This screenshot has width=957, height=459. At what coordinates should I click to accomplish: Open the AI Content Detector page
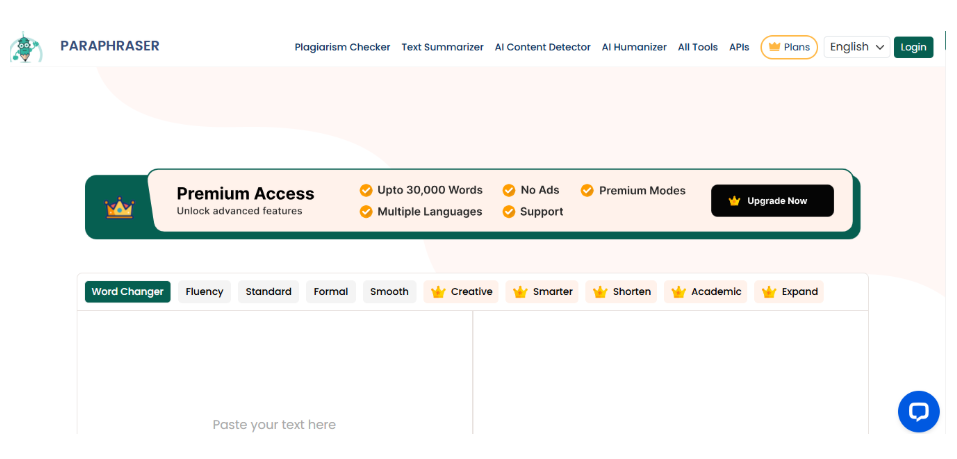click(x=543, y=47)
